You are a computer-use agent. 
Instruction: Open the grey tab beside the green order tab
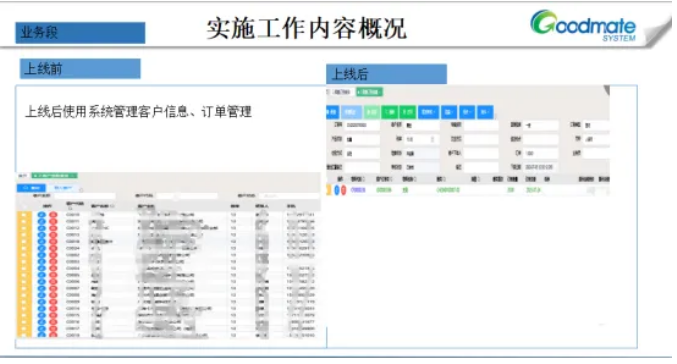click(342, 92)
